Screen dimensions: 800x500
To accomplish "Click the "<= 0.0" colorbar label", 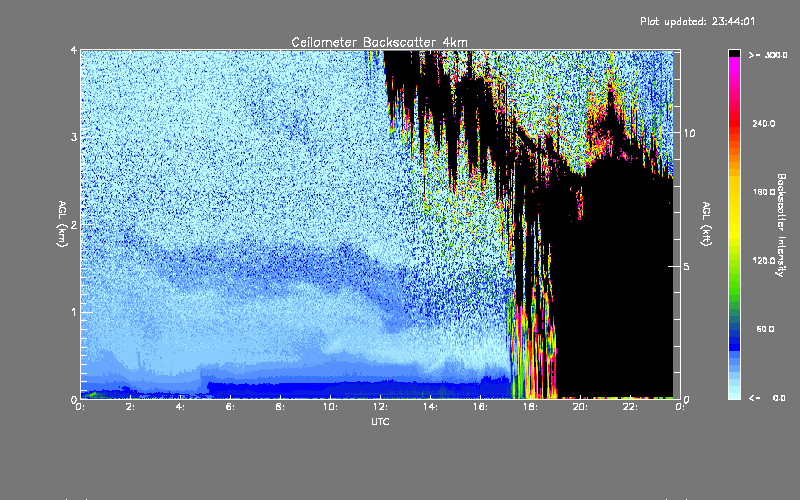I will (x=768, y=398).
